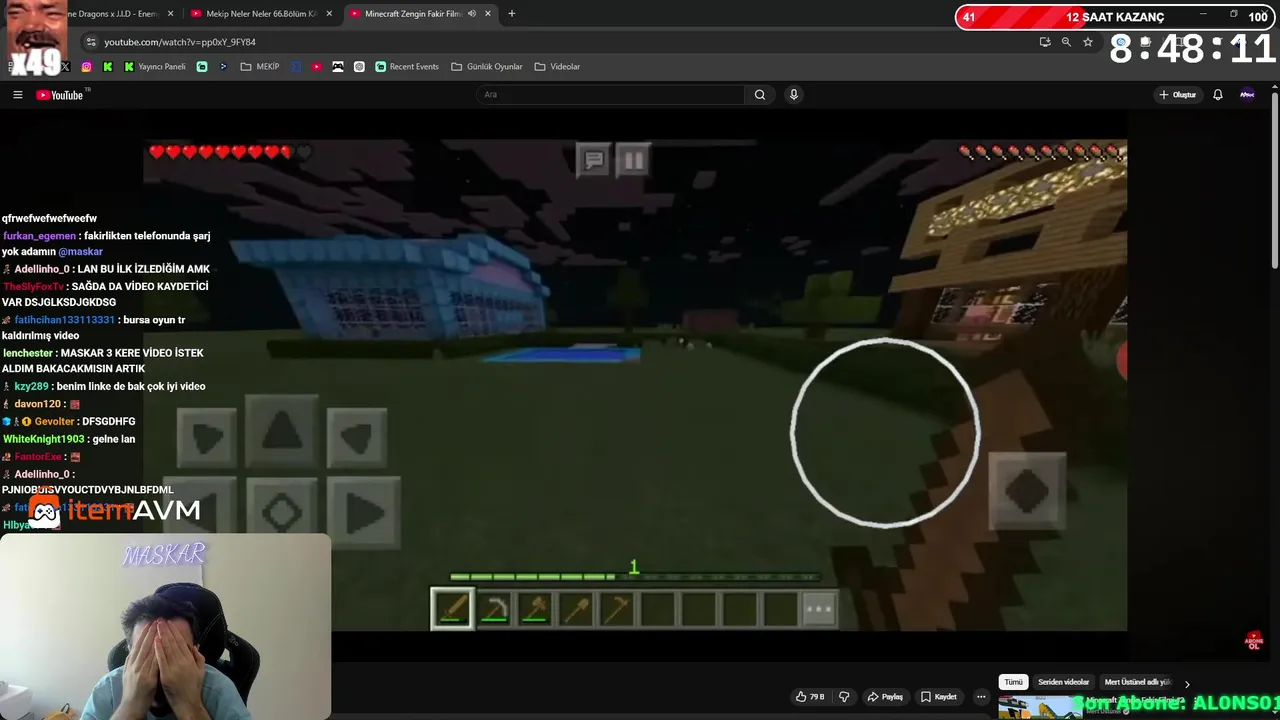The width and height of the screenshot is (1280, 720).
Task: Select the Seriden videolar chip
Action: (1063, 682)
